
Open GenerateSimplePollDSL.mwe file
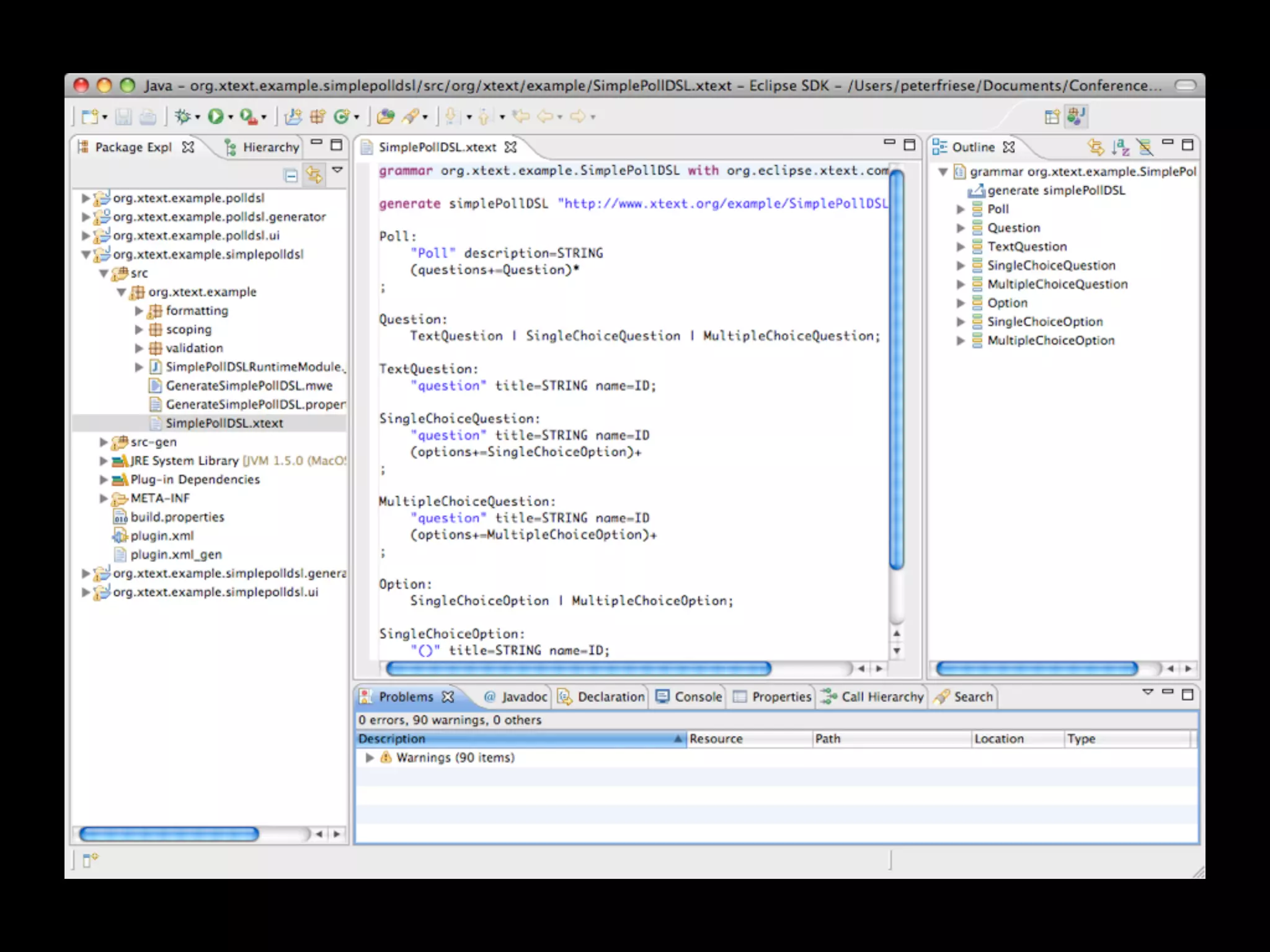click(249, 386)
